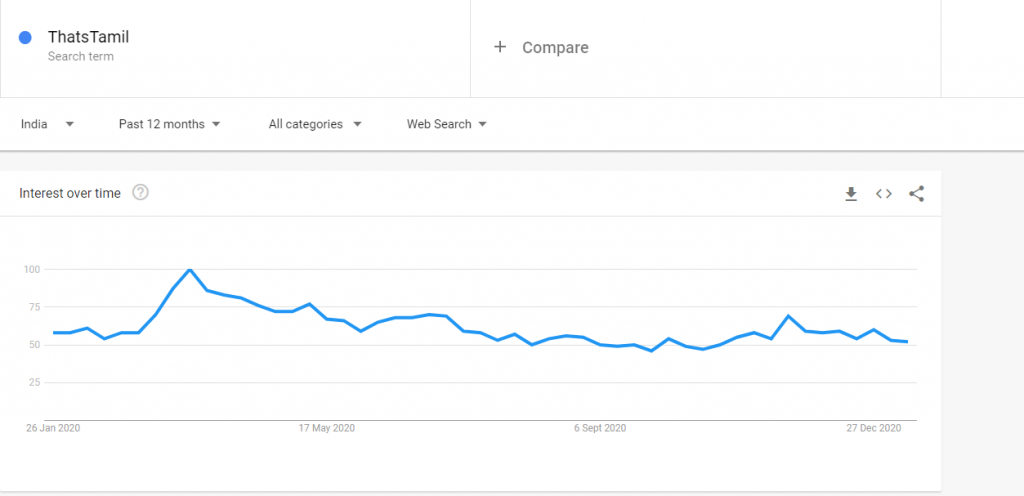
Task: Expand the Past 12 months dropdown
Action: click(169, 124)
